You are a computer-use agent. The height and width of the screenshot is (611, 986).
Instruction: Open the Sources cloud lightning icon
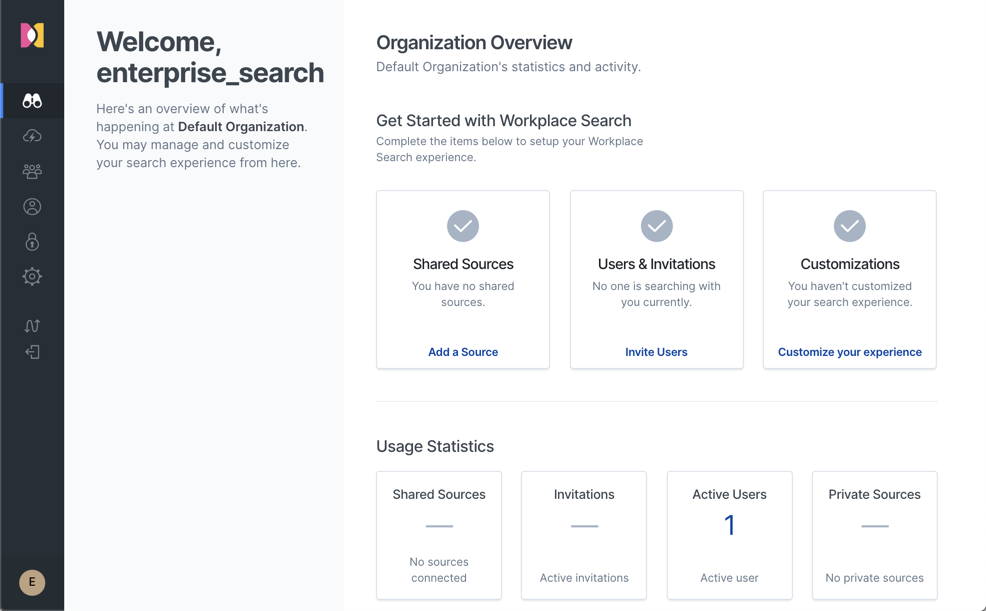coord(32,136)
